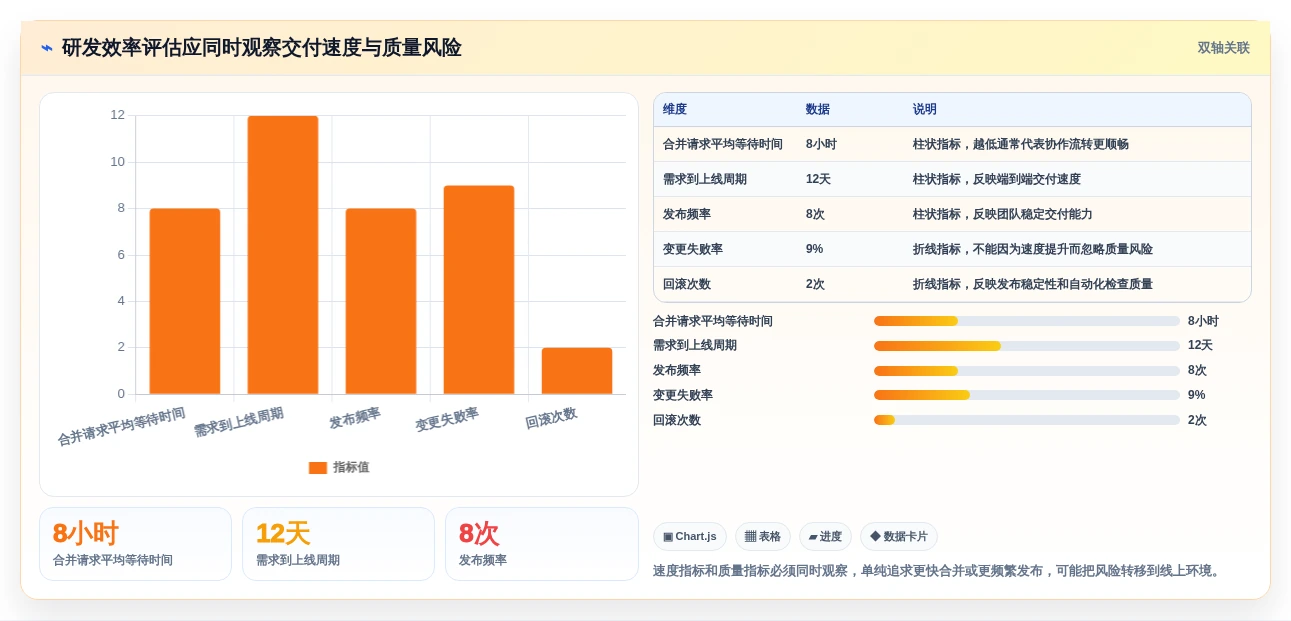Click the 回滚次数 bar in chart
The width and height of the screenshot is (1291, 621).
577,371
